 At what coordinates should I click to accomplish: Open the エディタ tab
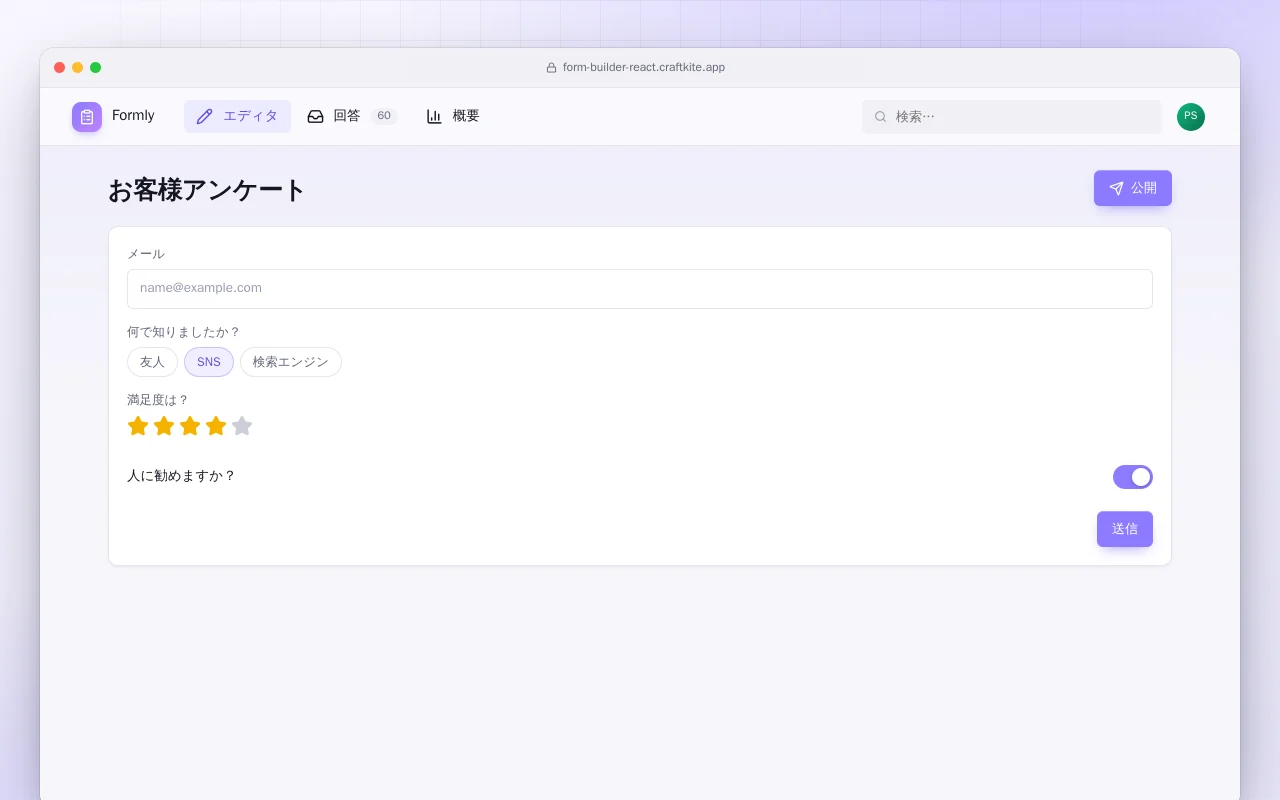[x=237, y=116]
